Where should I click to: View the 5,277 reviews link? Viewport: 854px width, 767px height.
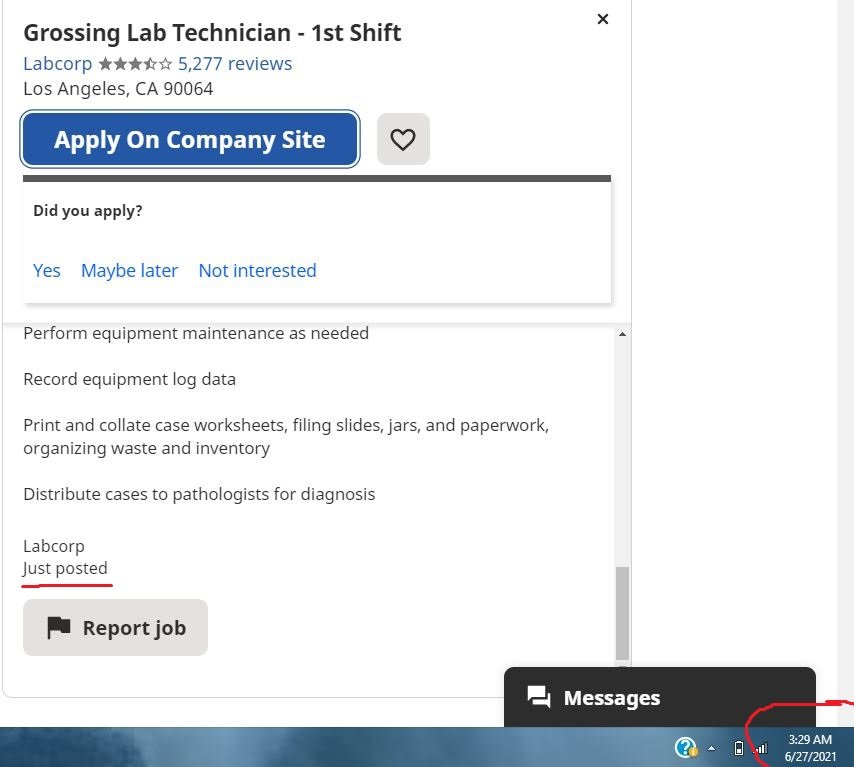coord(235,64)
